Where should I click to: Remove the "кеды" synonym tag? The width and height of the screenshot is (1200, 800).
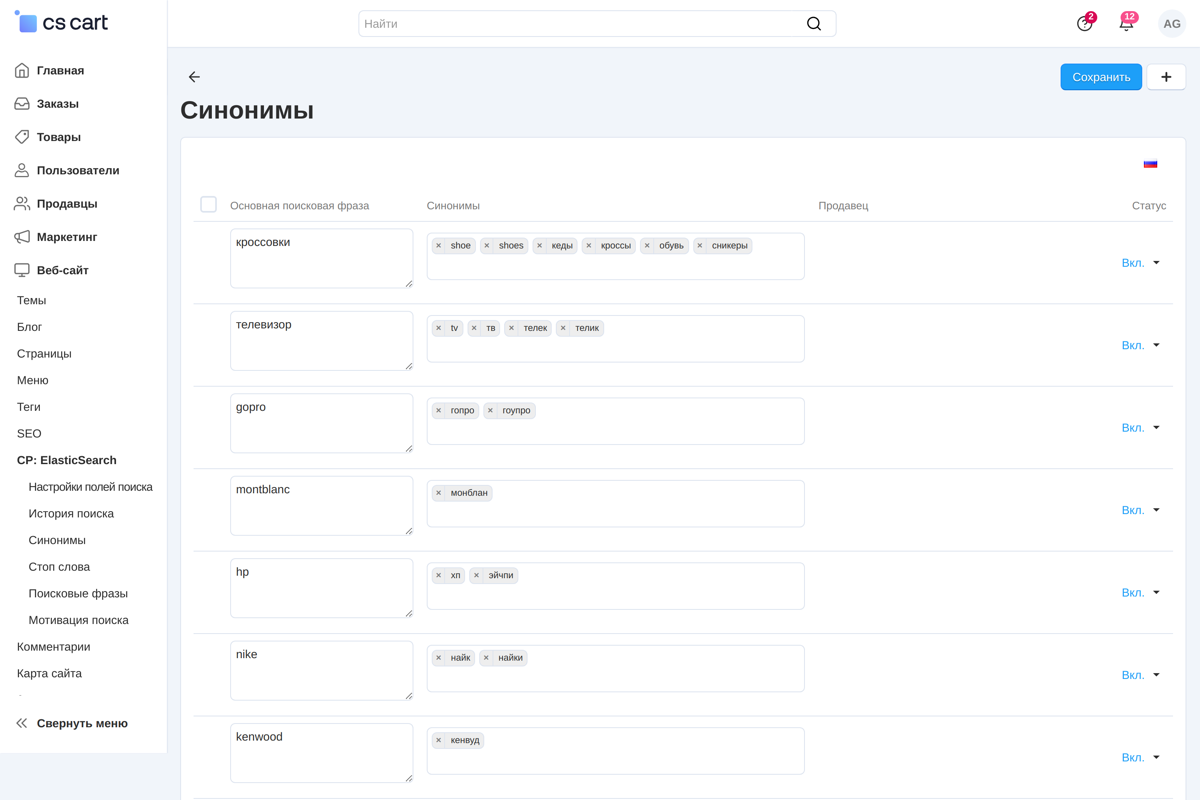(x=540, y=246)
